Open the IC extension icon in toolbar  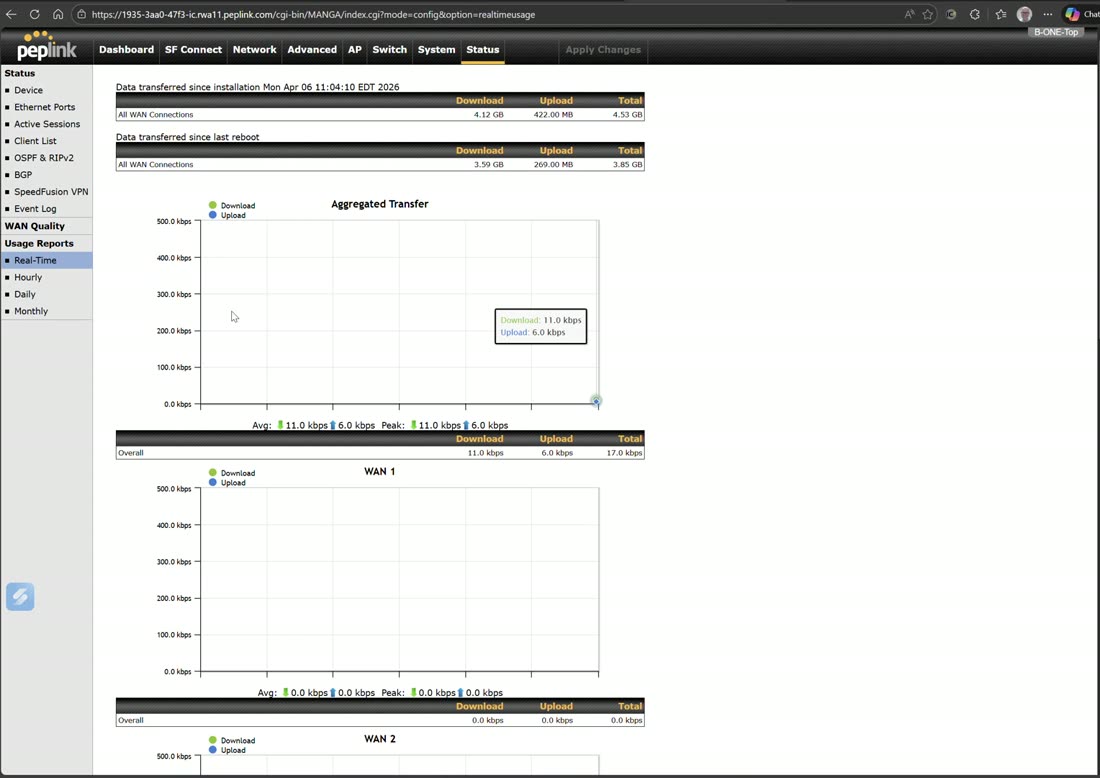[951, 14]
